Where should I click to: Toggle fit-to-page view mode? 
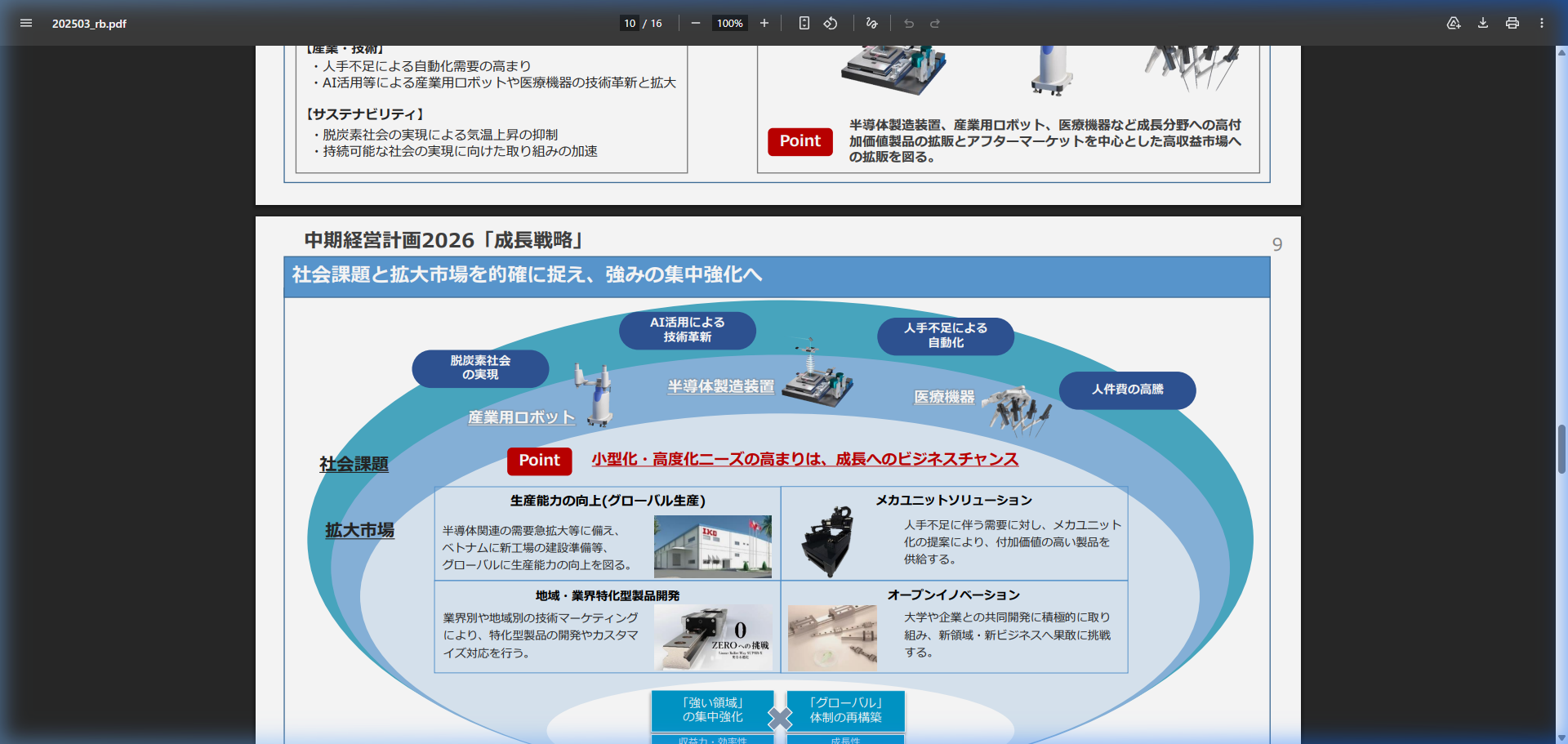click(804, 23)
